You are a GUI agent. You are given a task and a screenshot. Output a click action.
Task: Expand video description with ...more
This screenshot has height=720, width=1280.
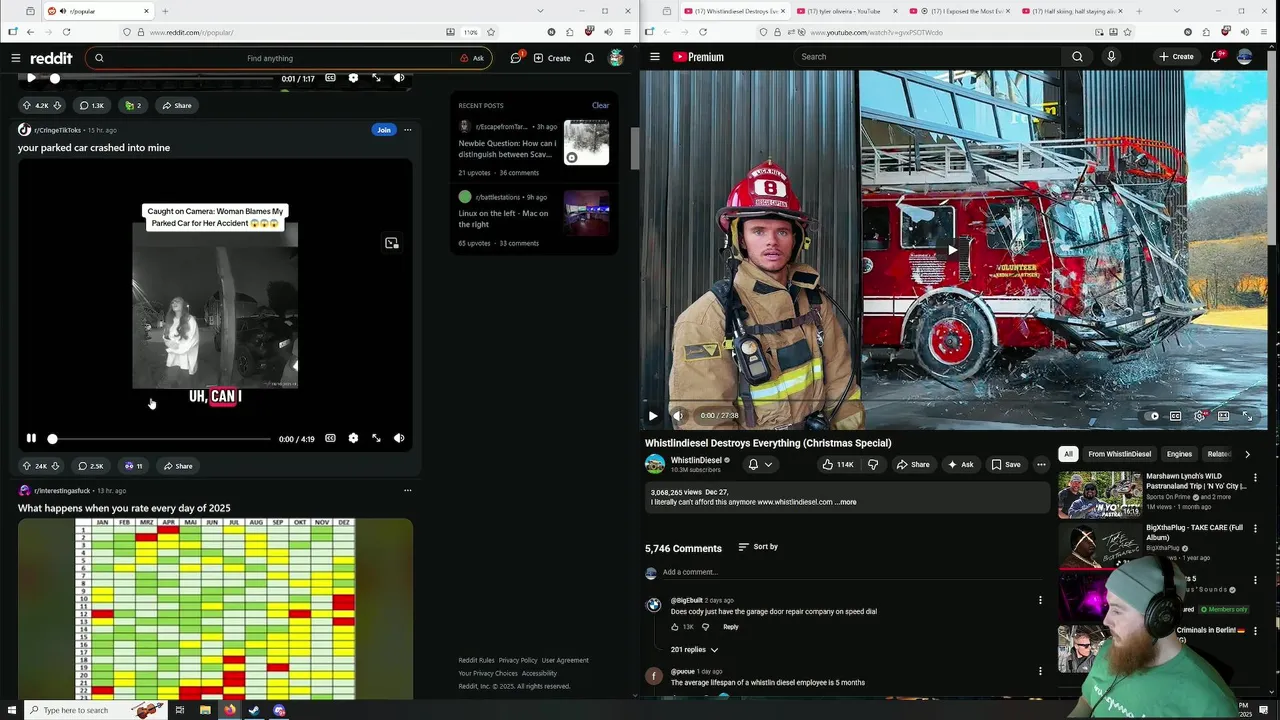click(846, 502)
